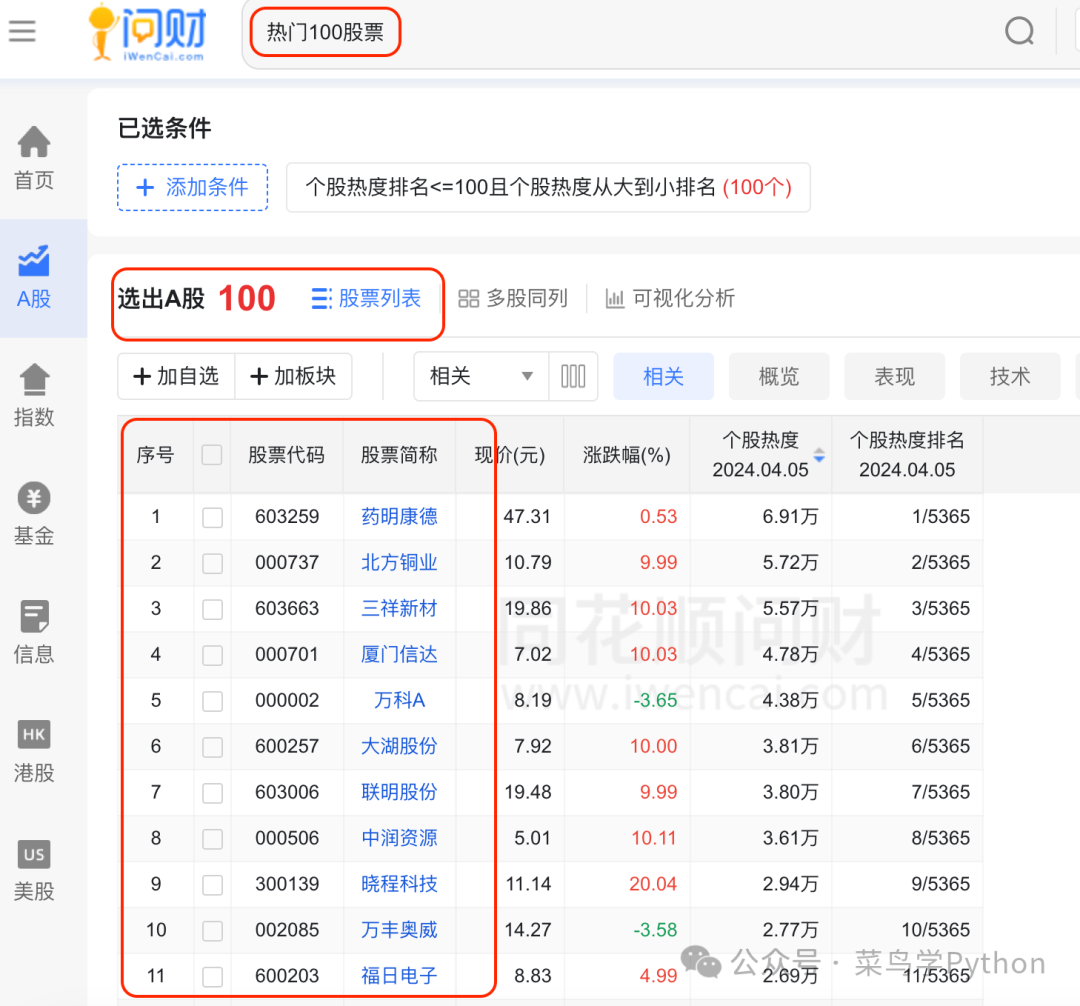
Task: Open stock link 药明康德
Action: coord(399,516)
